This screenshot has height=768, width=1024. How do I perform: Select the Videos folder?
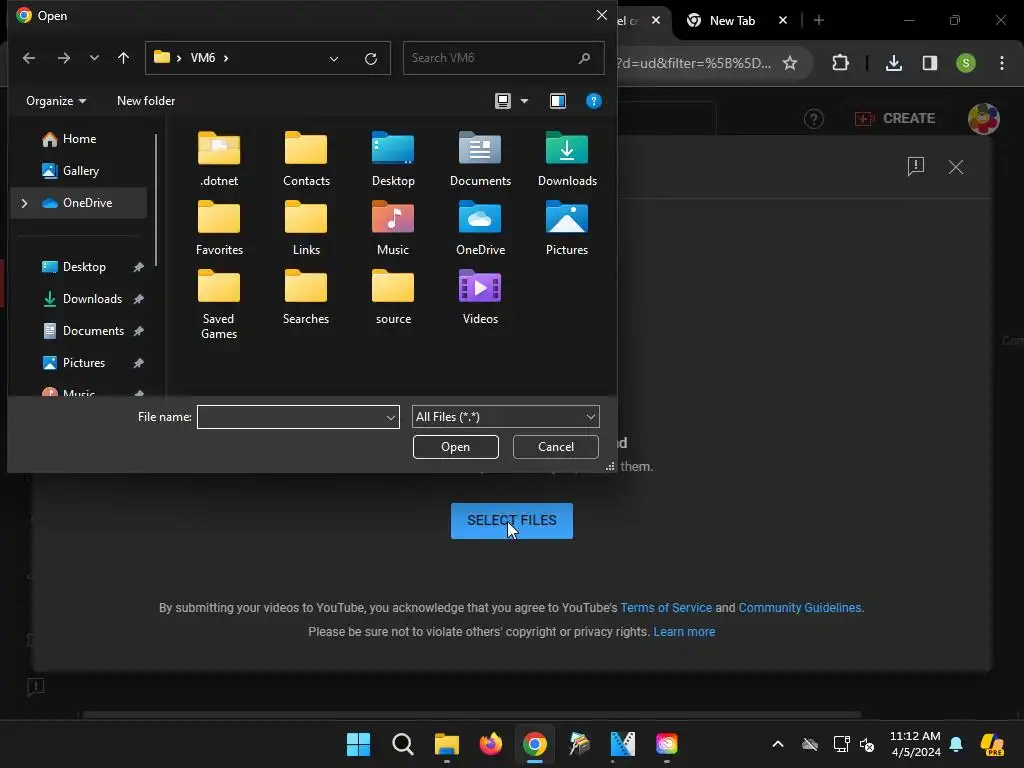tap(480, 297)
